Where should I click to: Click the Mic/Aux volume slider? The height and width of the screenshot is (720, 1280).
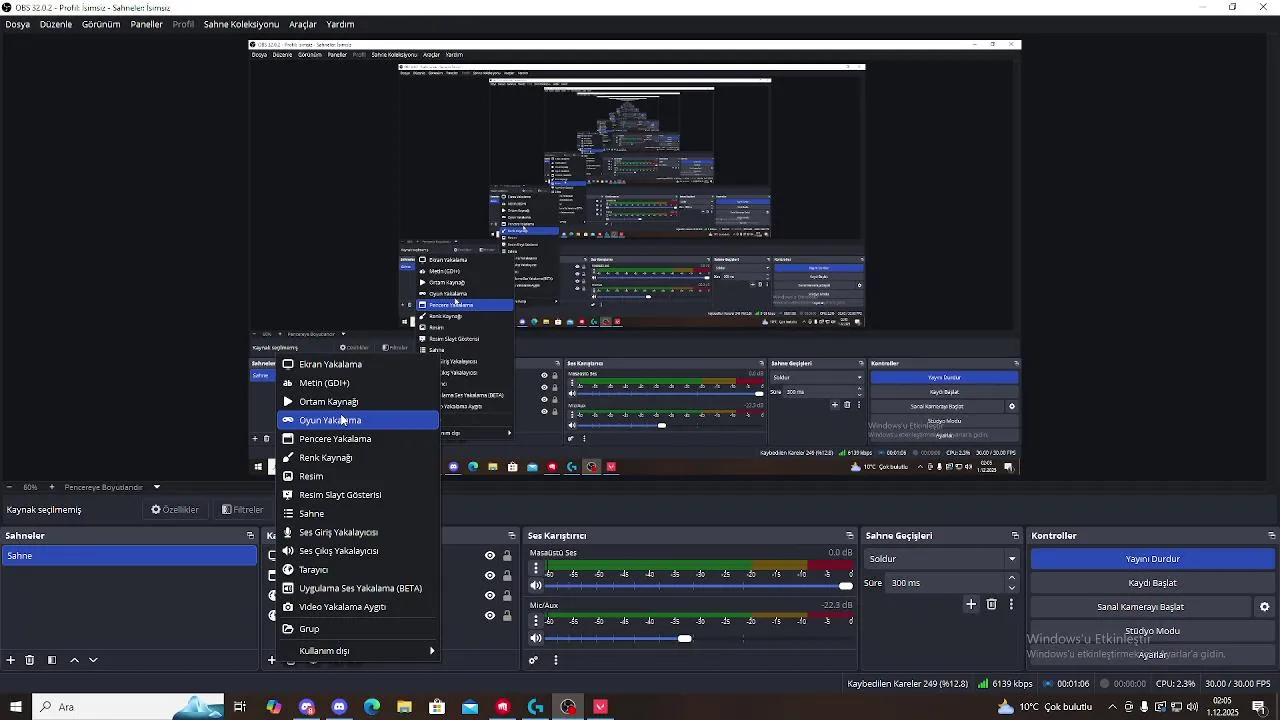tap(700, 638)
